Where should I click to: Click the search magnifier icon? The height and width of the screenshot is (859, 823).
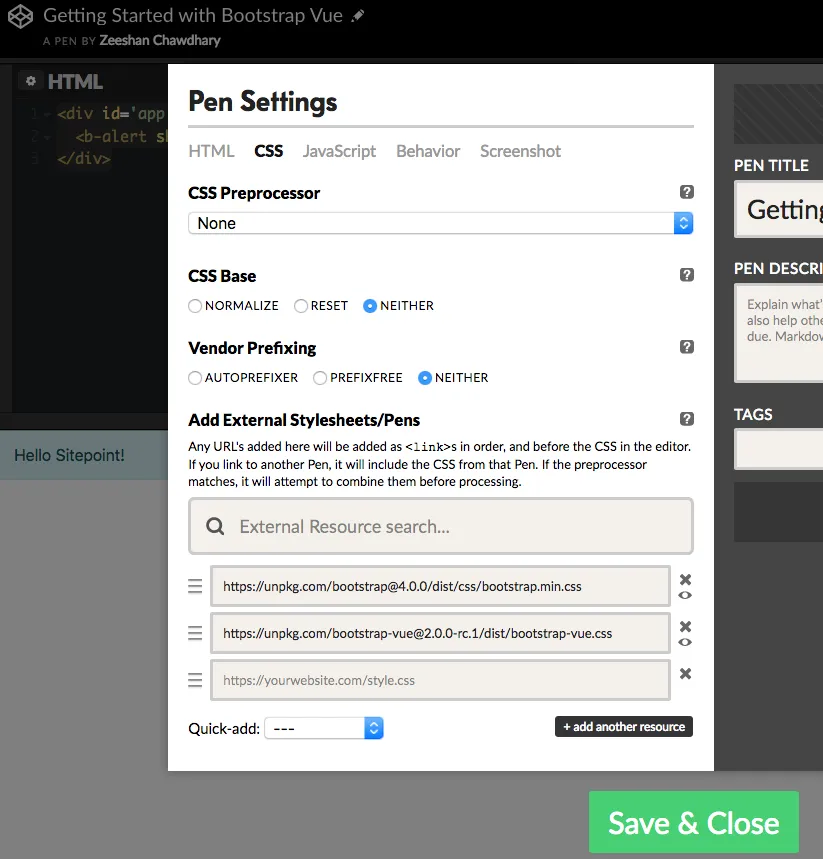pos(215,526)
